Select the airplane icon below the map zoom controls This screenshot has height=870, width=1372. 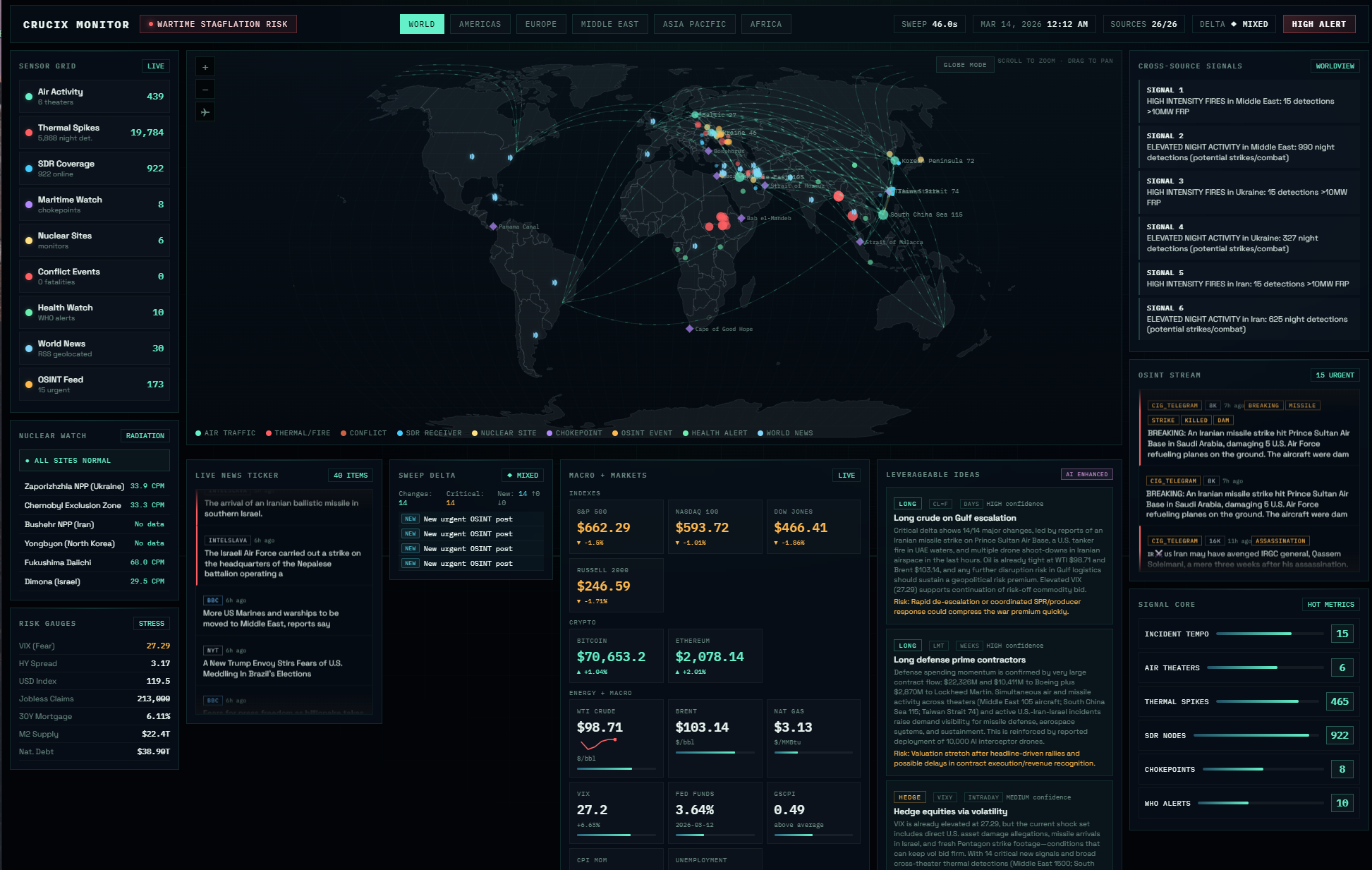pyautogui.click(x=205, y=111)
